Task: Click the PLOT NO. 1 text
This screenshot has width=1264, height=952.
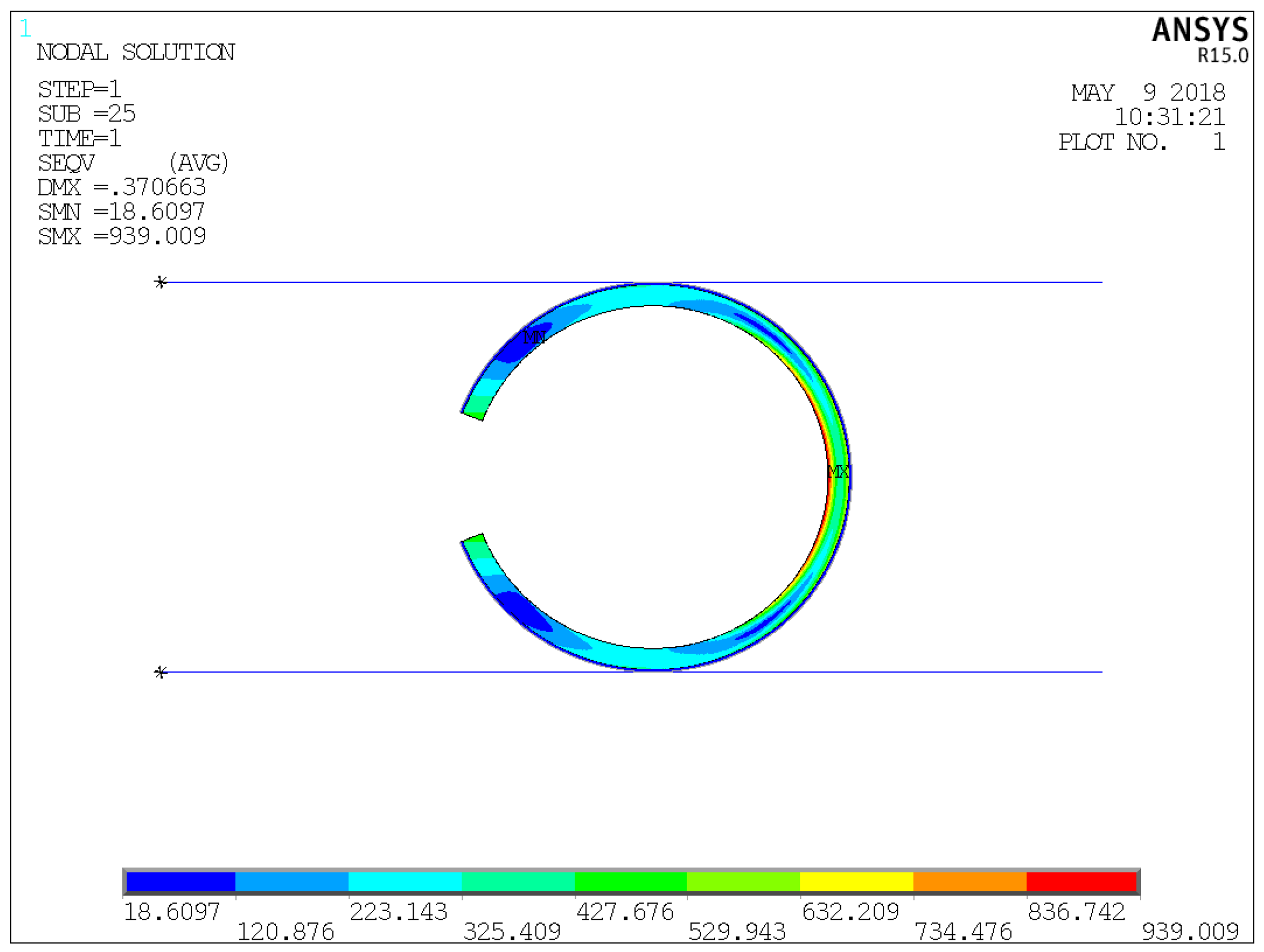Action: [1141, 142]
